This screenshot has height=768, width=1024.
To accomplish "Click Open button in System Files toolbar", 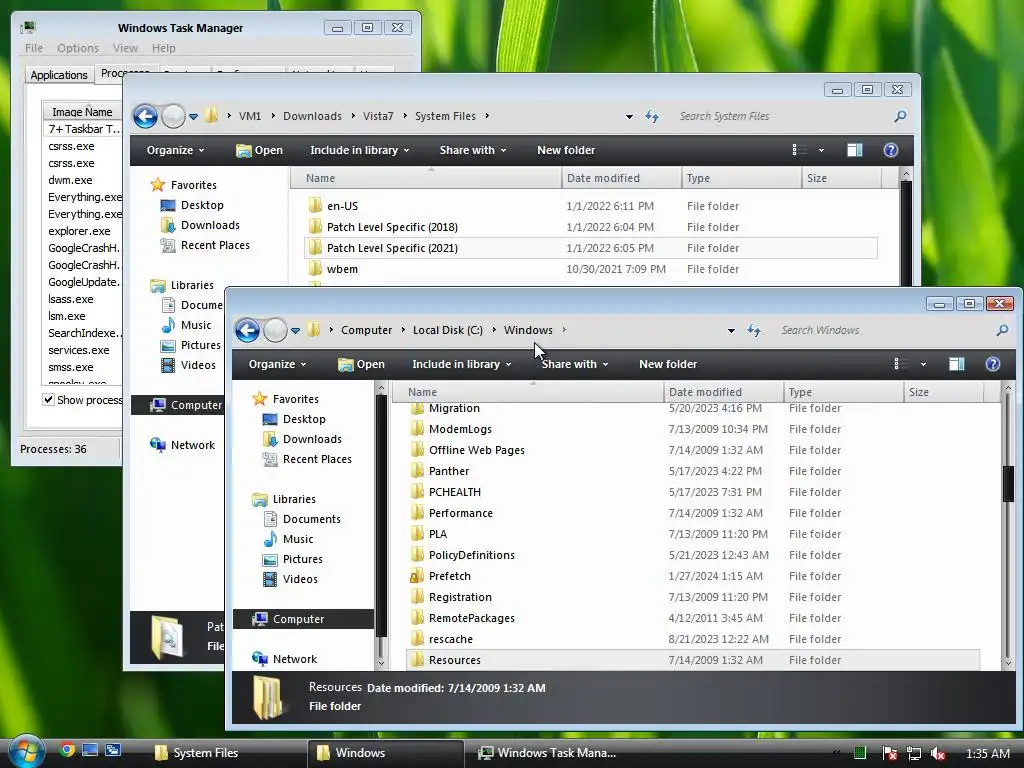I will click(259, 150).
